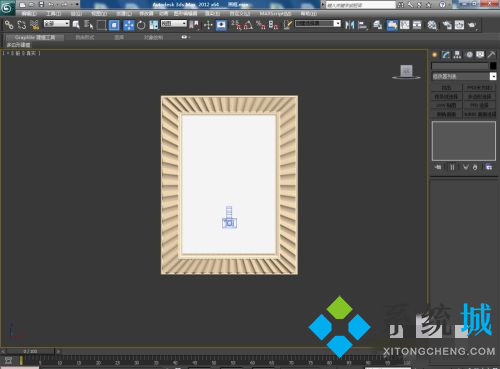Open the selection filter dropdown 全部
This screenshot has height=369, width=500.
point(57,24)
